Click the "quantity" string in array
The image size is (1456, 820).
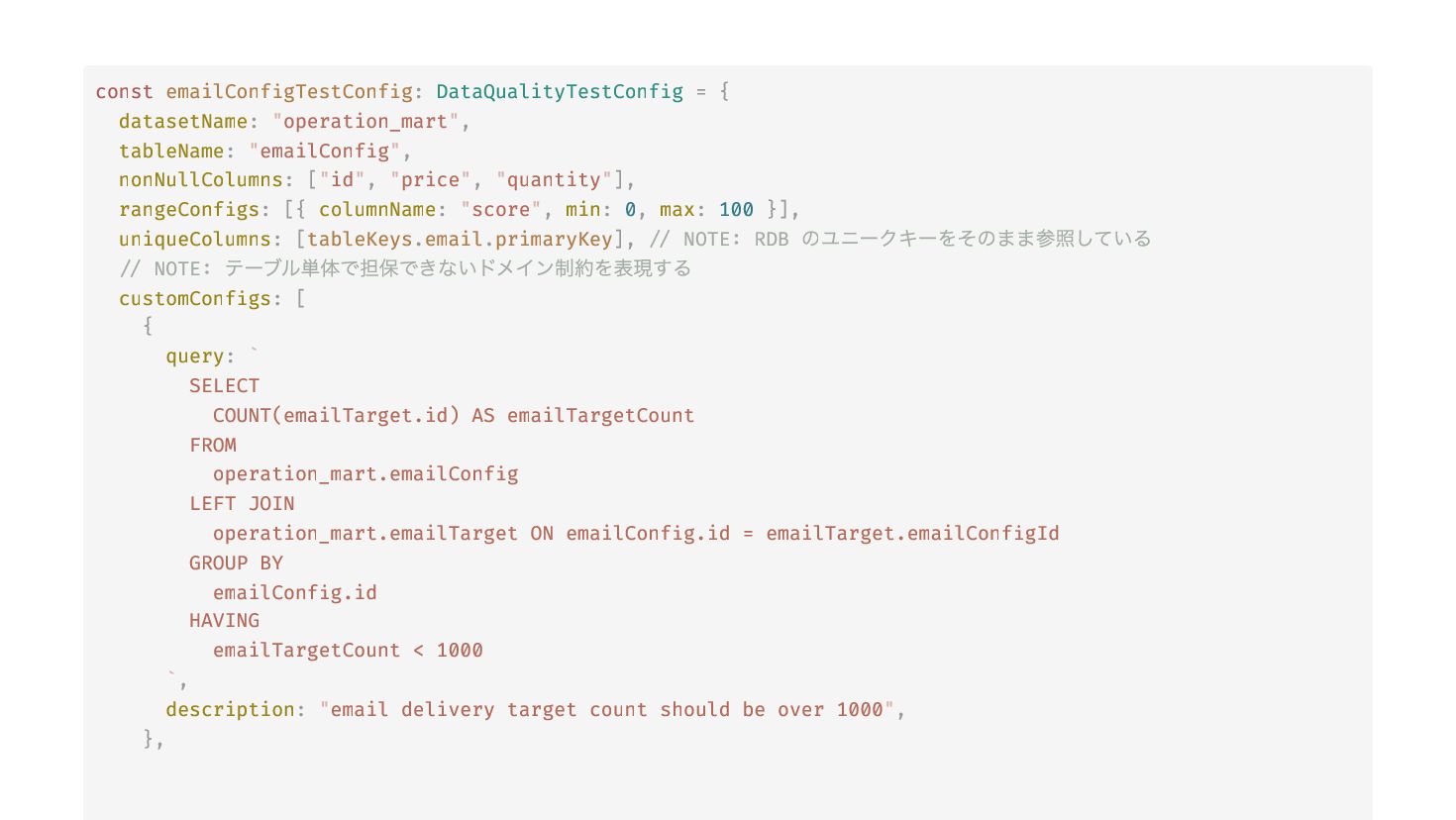coord(554,180)
